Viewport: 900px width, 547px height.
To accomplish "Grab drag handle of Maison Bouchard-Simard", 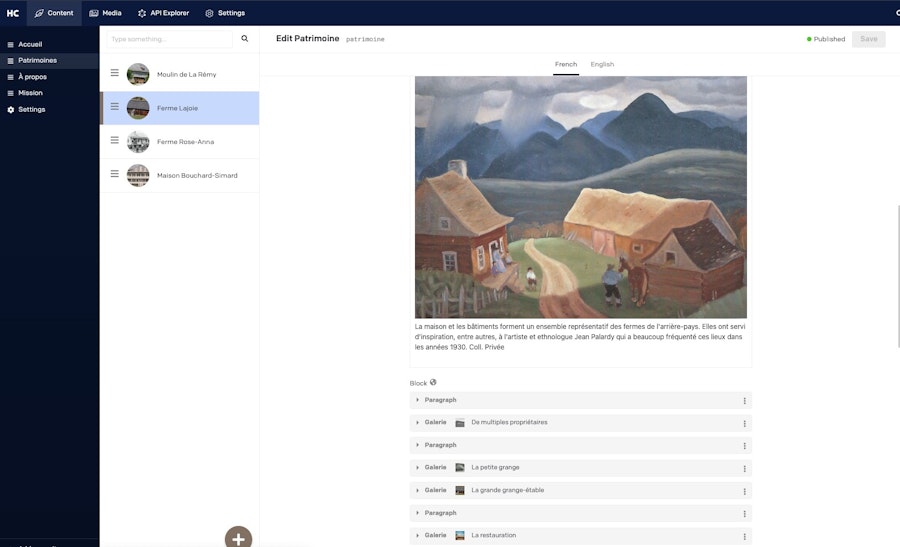I will click(115, 174).
